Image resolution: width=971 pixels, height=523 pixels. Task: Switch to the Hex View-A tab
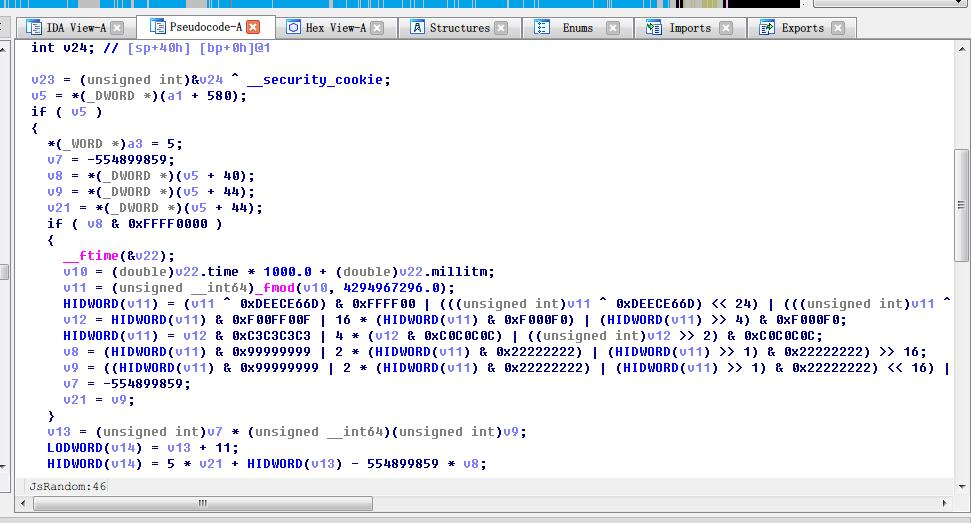pyautogui.click(x=335, y=28)
